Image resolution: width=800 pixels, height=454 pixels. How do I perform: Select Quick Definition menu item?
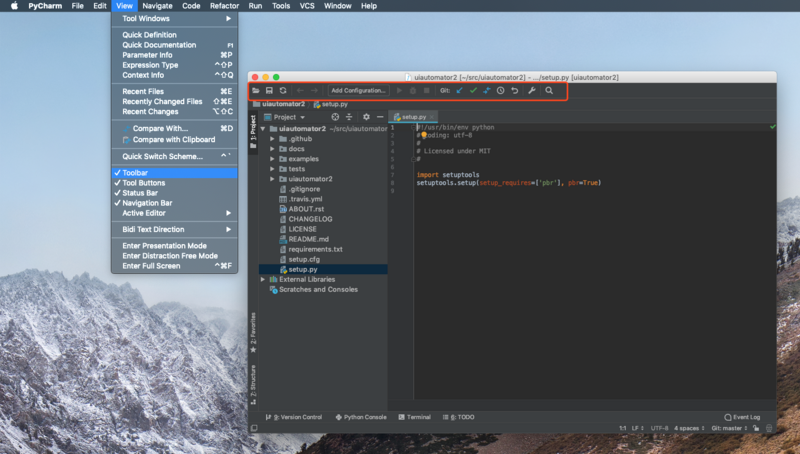coord(174,35)
